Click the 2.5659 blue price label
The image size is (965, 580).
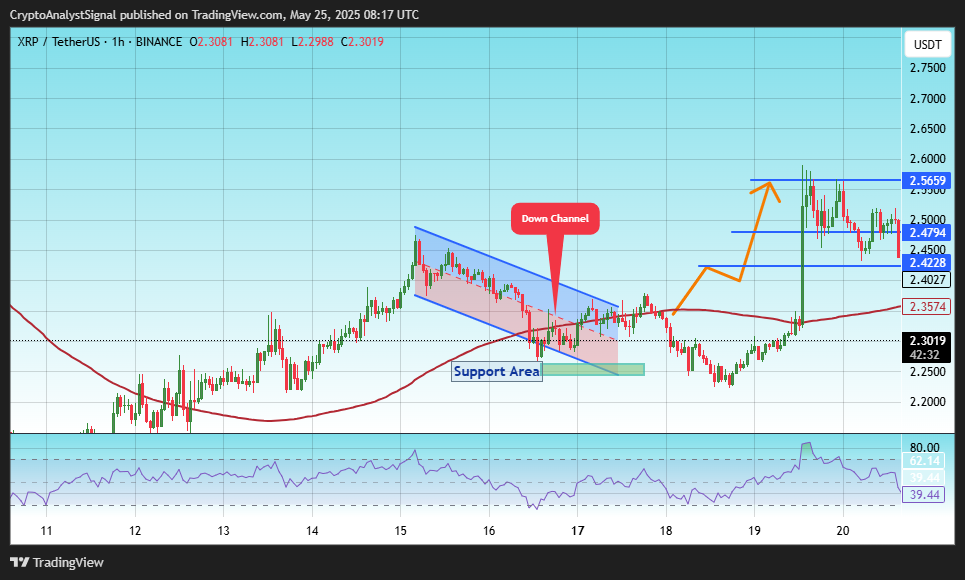927,180
